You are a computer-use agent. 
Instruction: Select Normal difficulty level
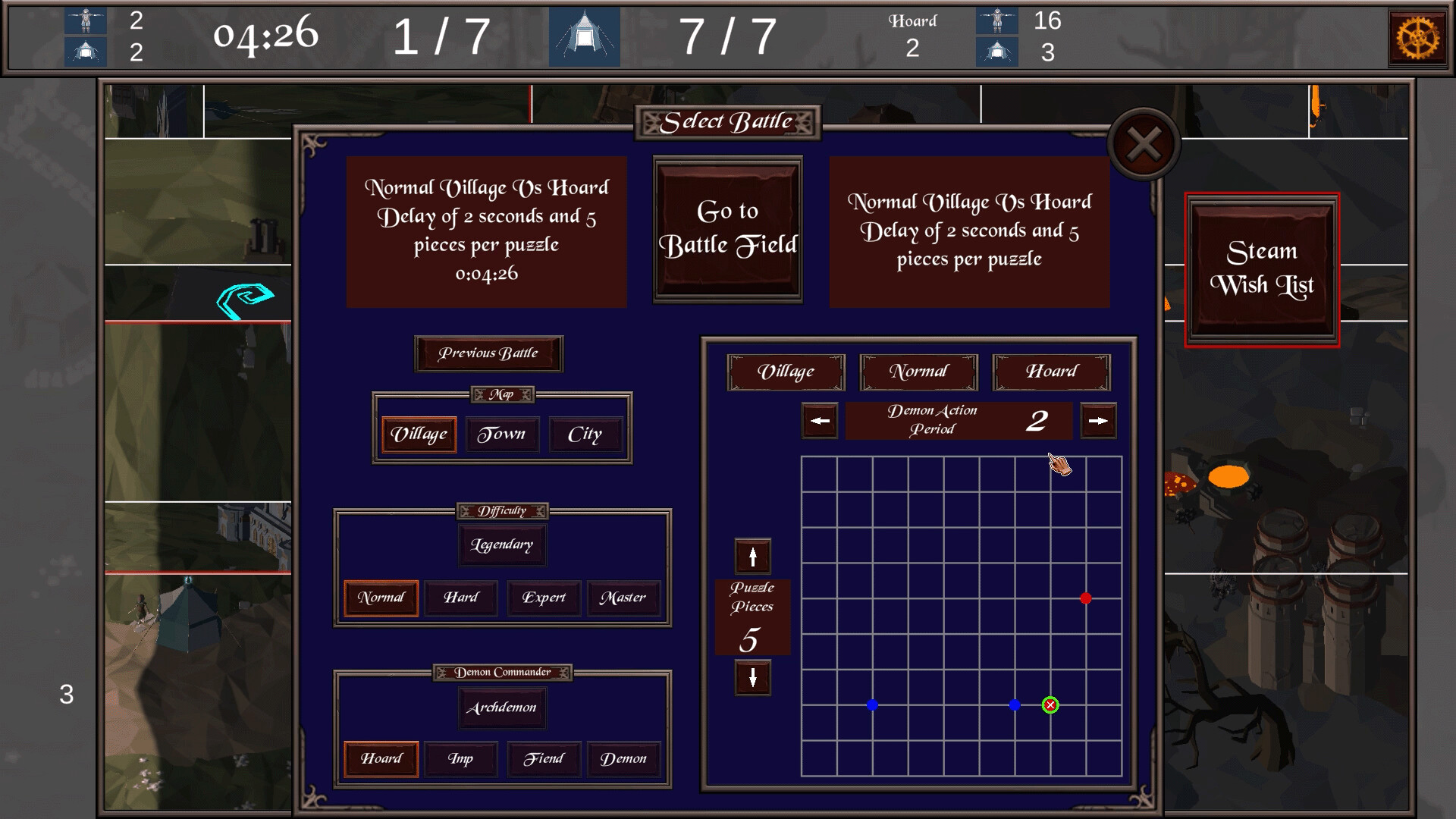381,597
